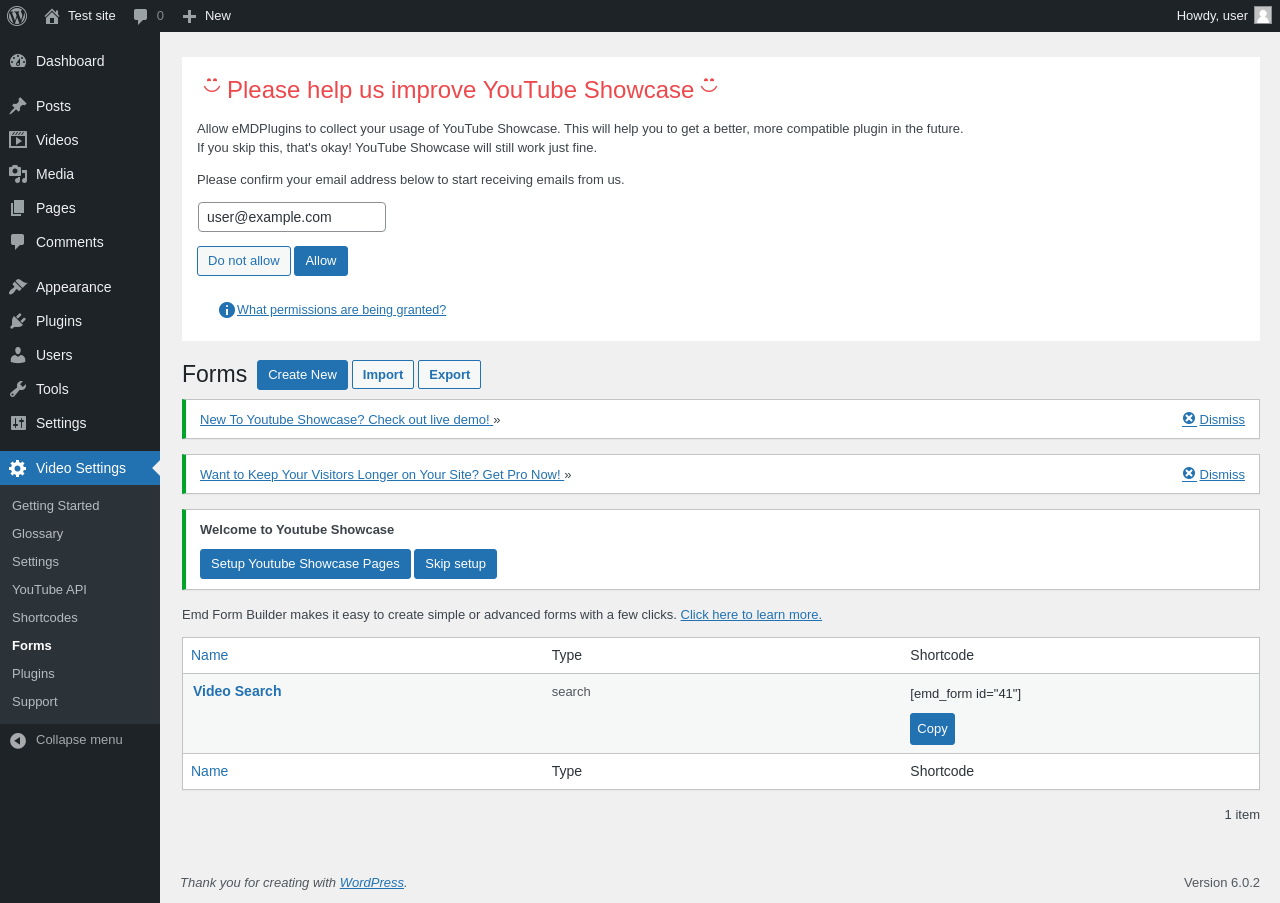The width and height of the screenshot is (1280, 903).
Task: Copy the emd_form shortcode
Action: 932,729
